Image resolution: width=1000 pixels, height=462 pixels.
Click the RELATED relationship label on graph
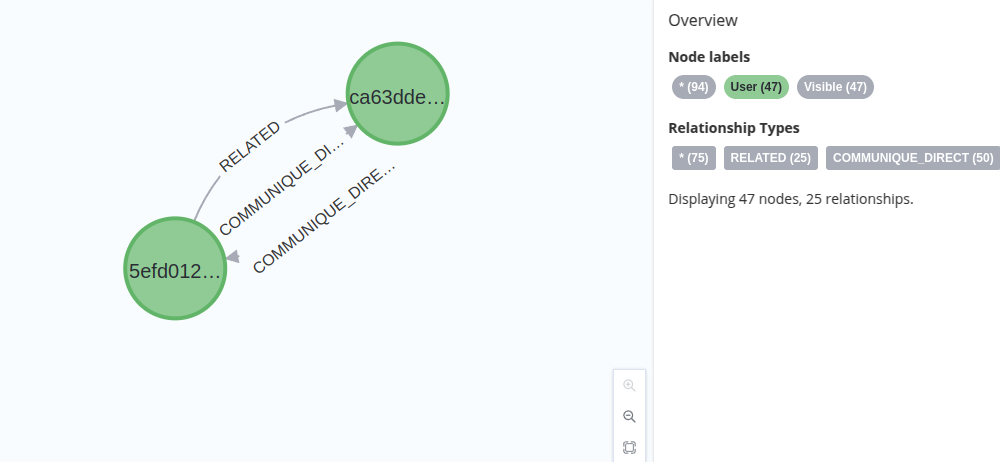click(249, 147)
